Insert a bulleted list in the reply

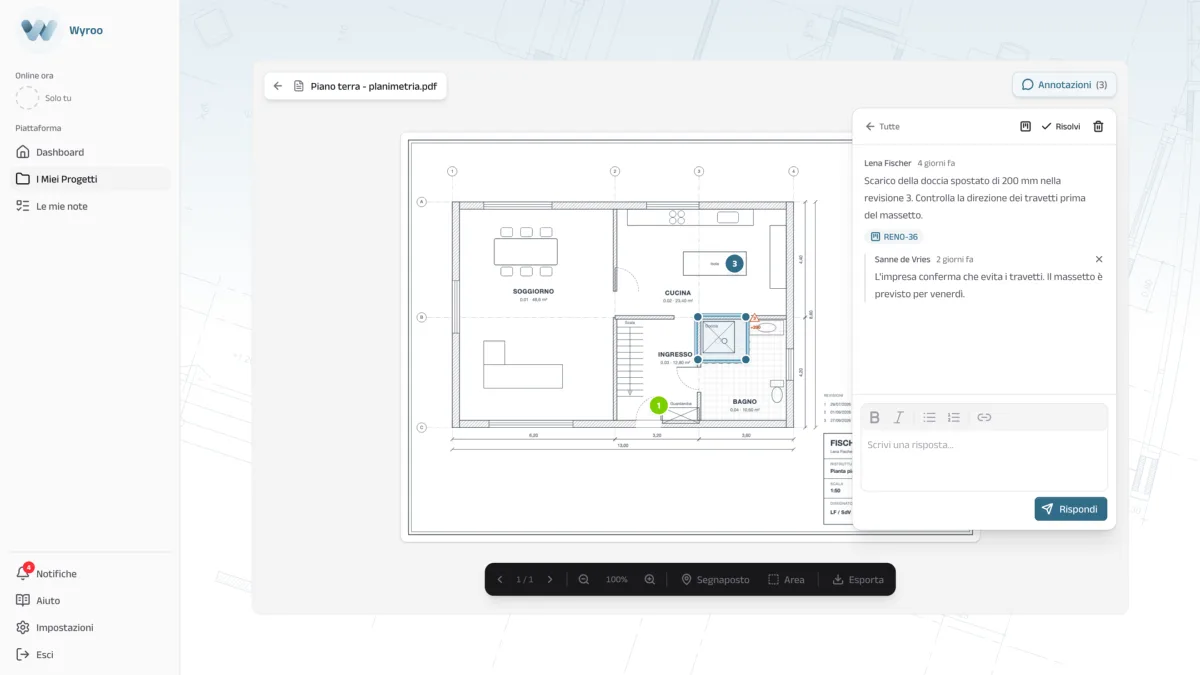tap(930, 417)
